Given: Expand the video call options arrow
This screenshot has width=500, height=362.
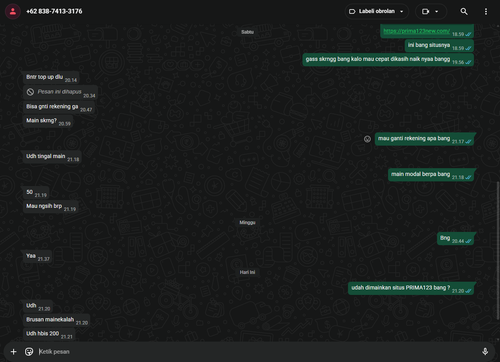Looking at the screenshot, I should tap(437, 12).
